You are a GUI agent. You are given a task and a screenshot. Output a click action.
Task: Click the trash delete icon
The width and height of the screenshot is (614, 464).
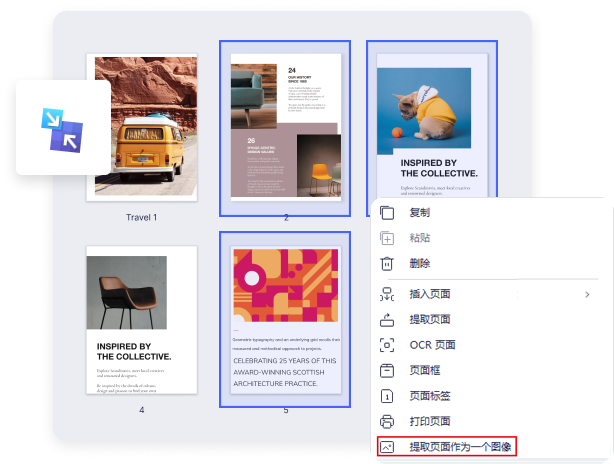coord(388,264)
